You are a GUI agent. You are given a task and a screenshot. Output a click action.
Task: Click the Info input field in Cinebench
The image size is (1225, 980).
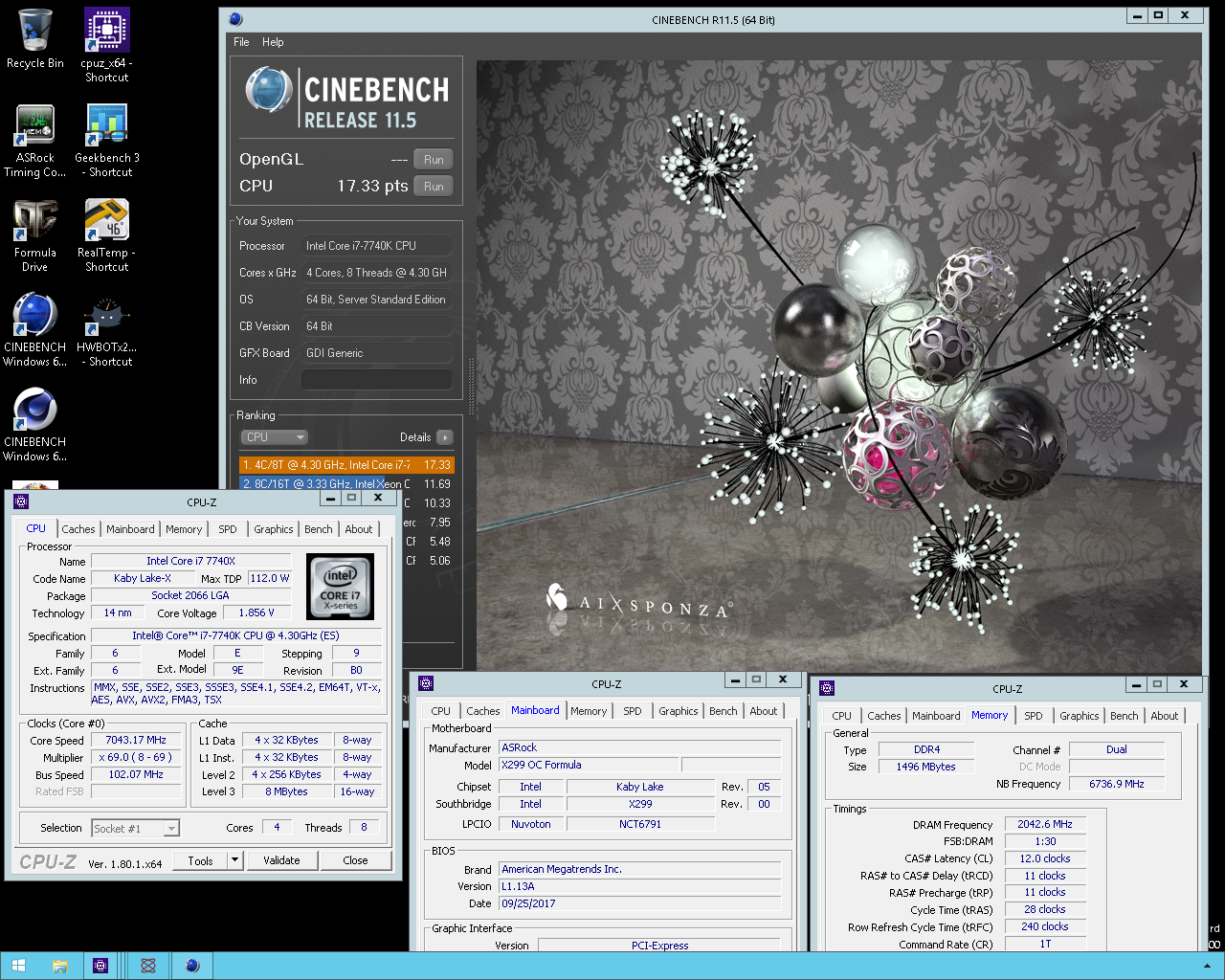pos(377,380)
